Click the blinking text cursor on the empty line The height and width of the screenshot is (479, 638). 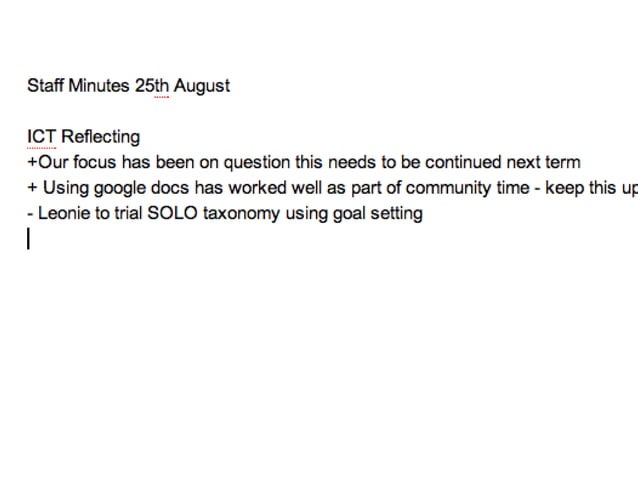tap(28, 239)
